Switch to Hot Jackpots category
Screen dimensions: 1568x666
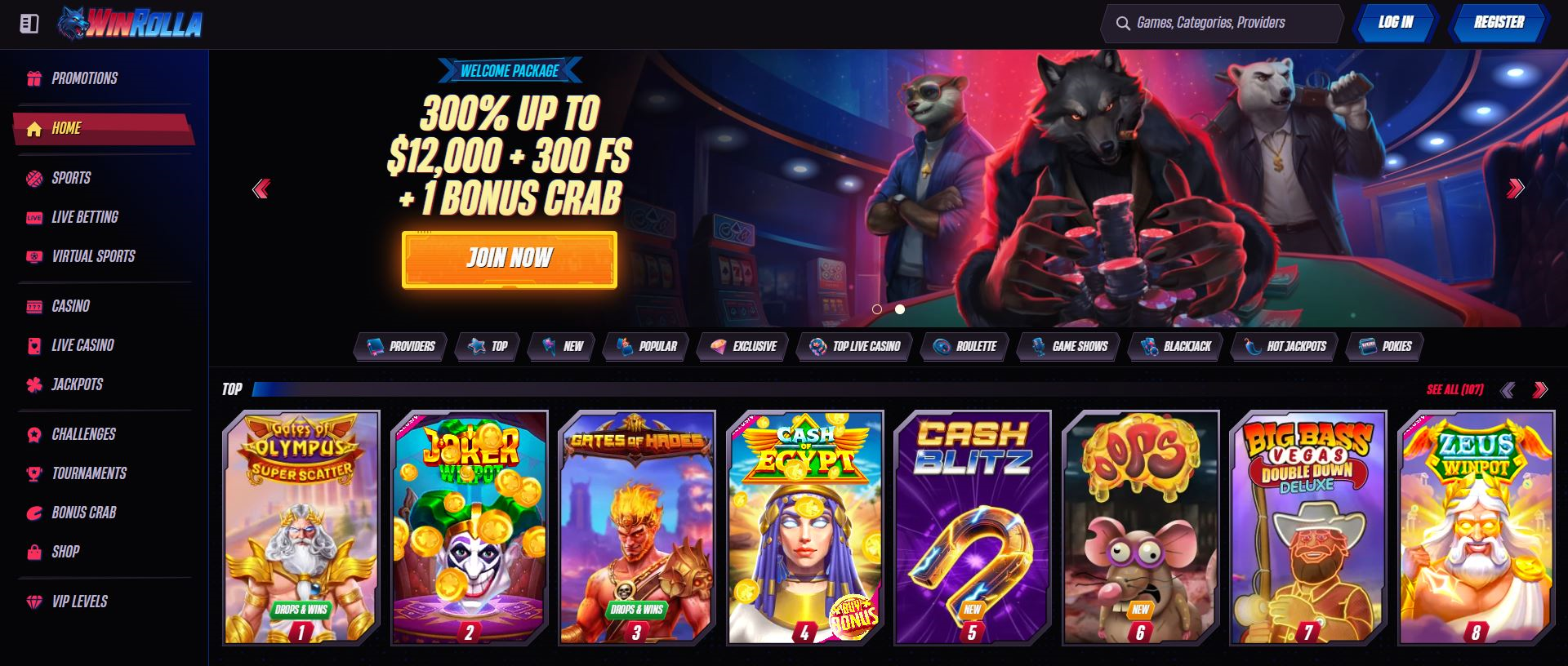[1285, 346]
